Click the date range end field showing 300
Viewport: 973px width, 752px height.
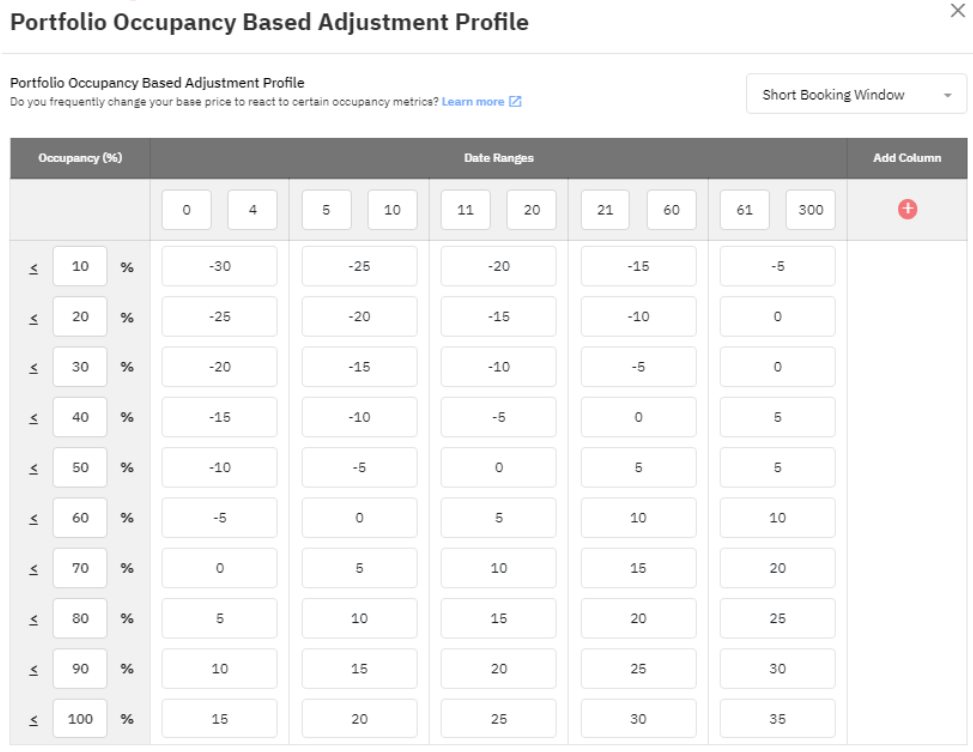pyautogui.click(x=811, y=210)
